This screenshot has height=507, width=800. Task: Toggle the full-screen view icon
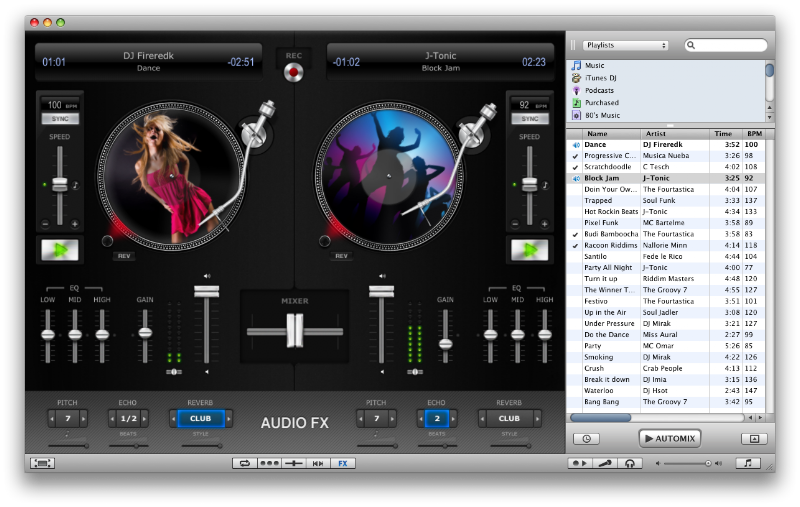click(42, 463)
